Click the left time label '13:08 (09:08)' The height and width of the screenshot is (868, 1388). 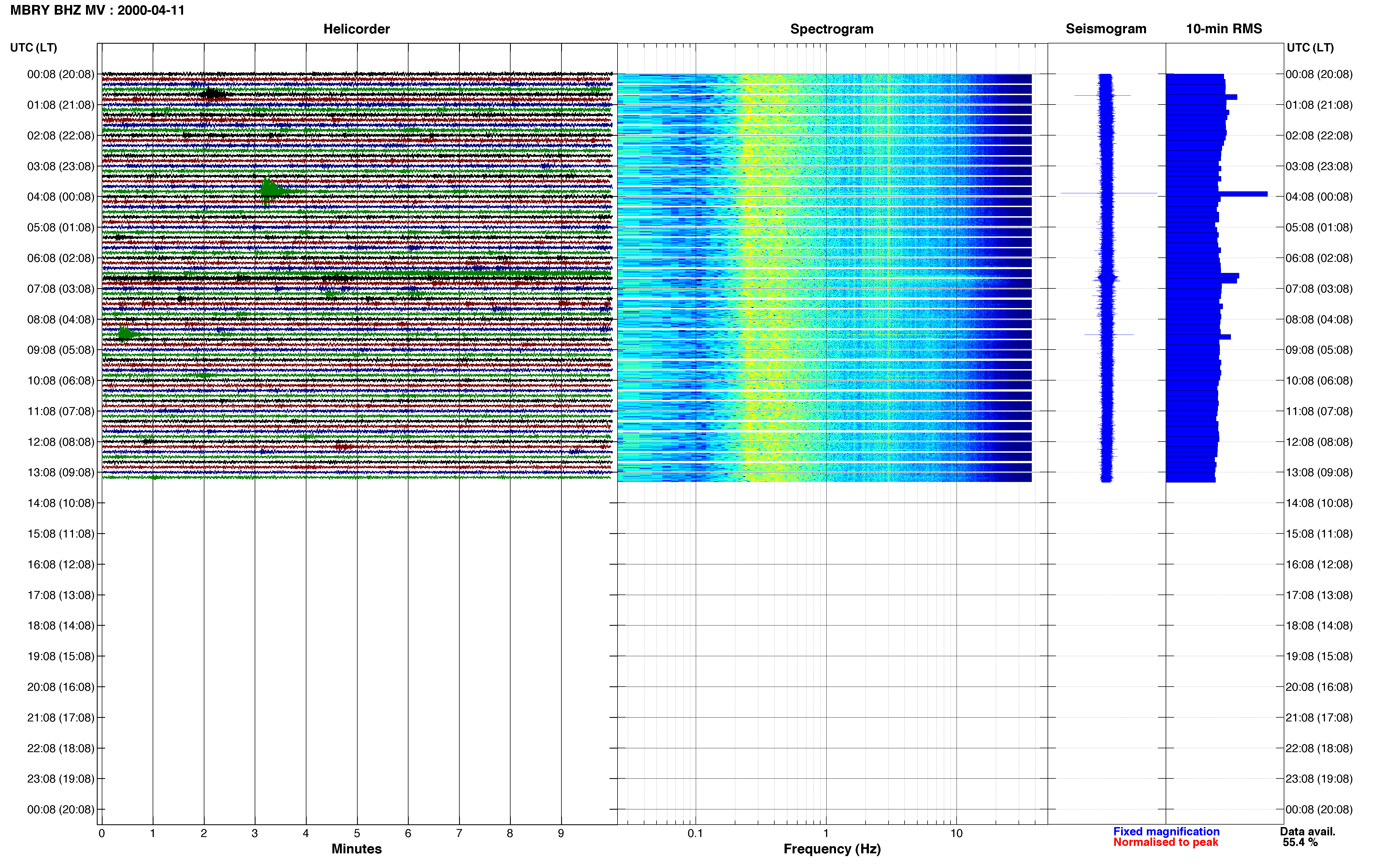click(x=61, y=473)
